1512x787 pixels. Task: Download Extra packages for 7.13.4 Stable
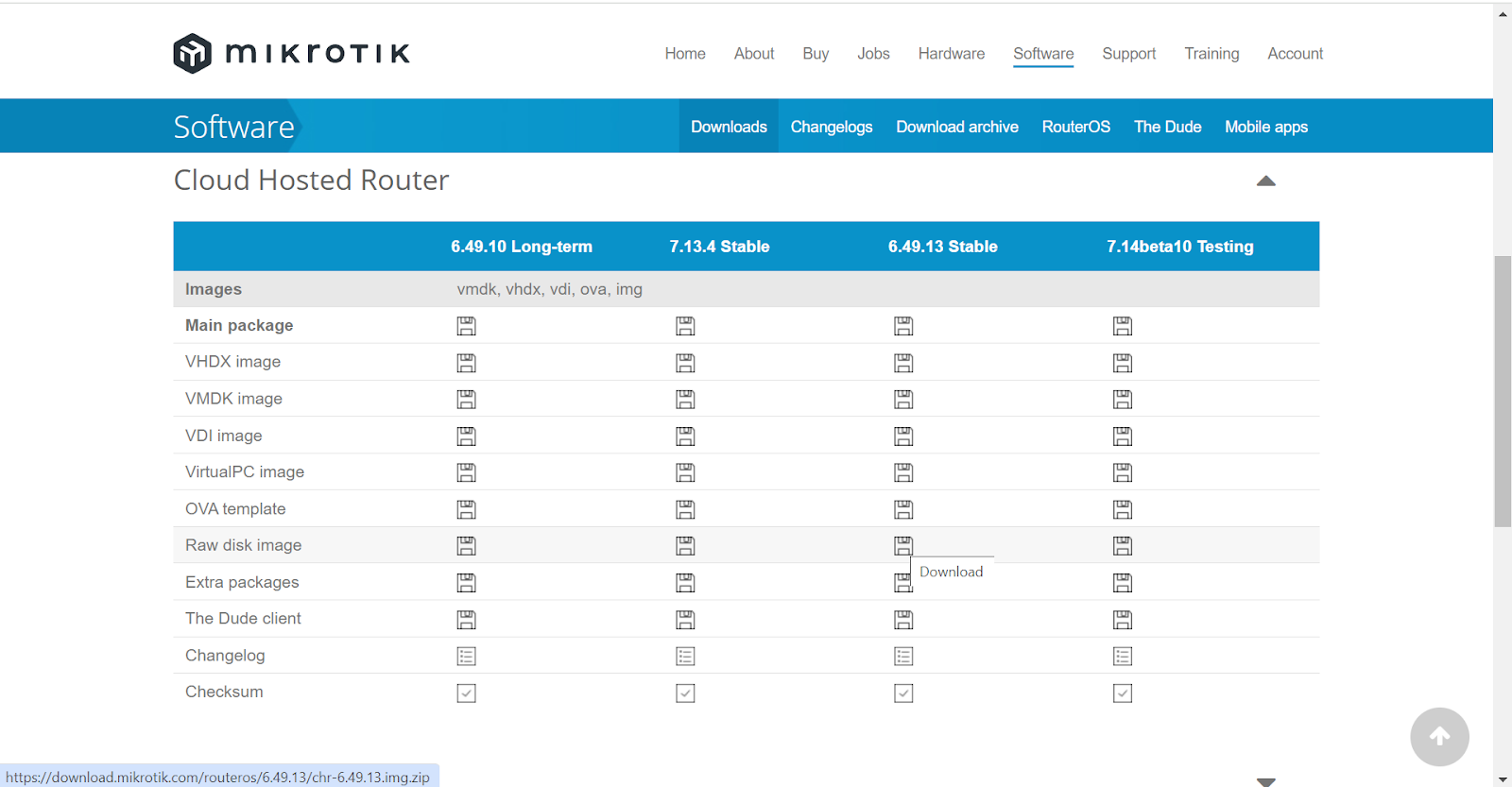tap(685, 583)
